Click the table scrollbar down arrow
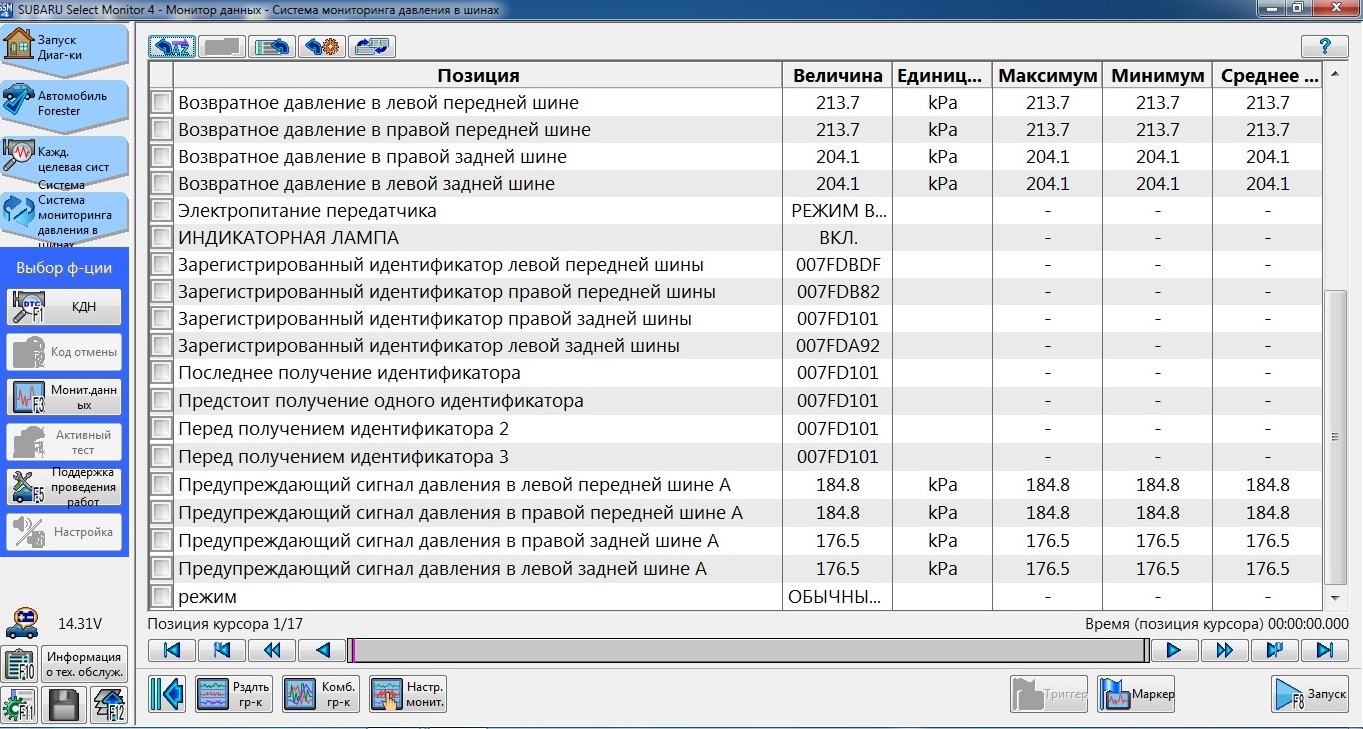Screen dimensions: 1363x729 pyautogui.click(x=1335, y=598)
